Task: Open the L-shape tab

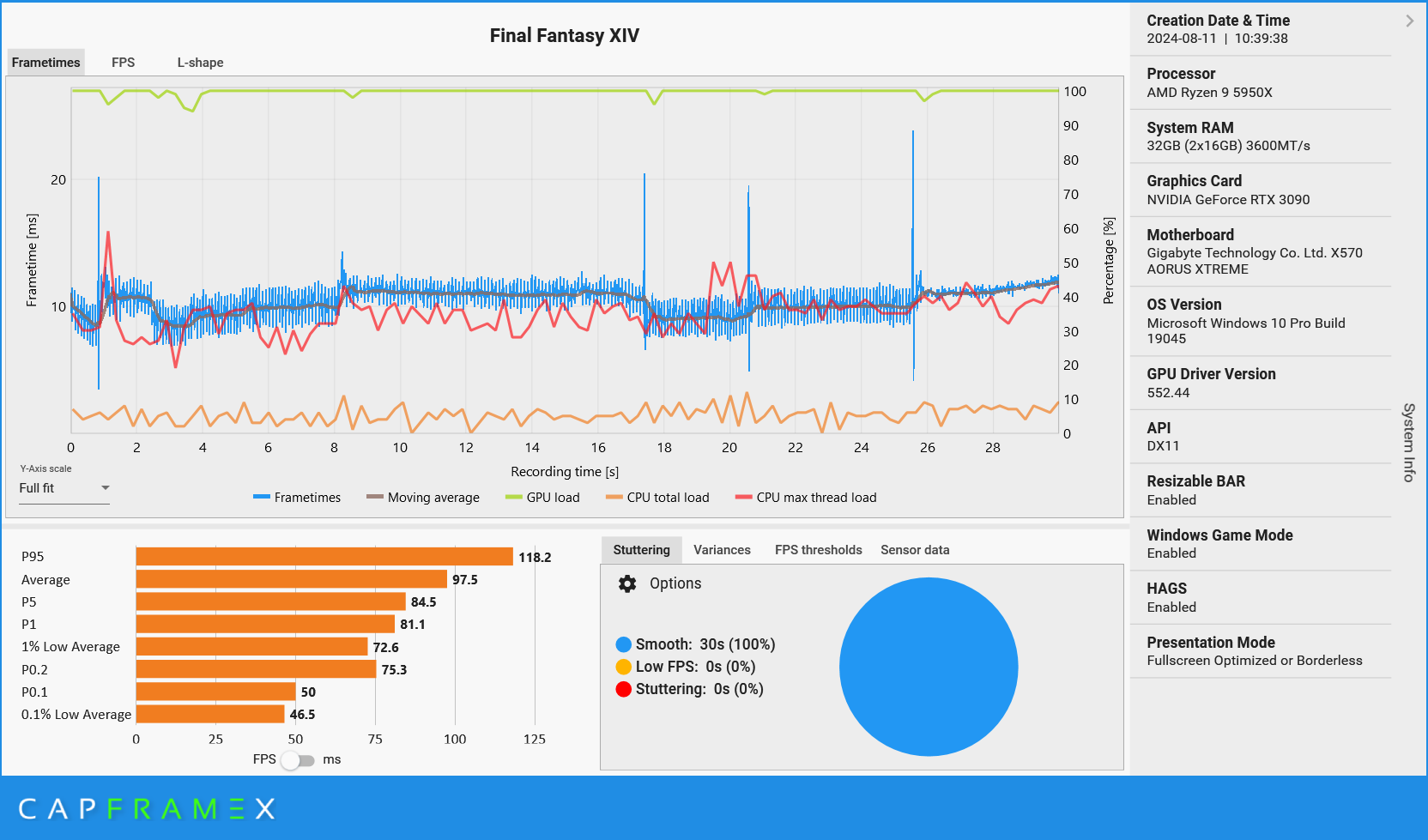Action: [x=200, y=63]
